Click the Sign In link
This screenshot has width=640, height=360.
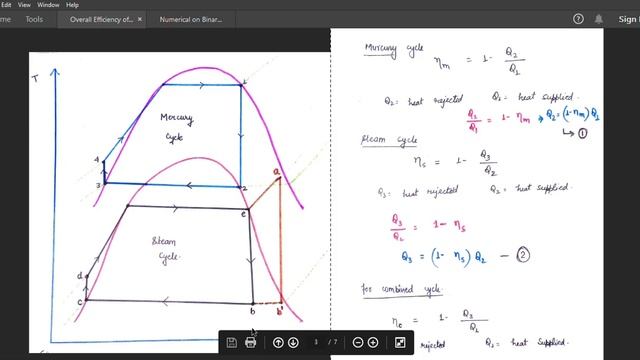click(629, 19)
